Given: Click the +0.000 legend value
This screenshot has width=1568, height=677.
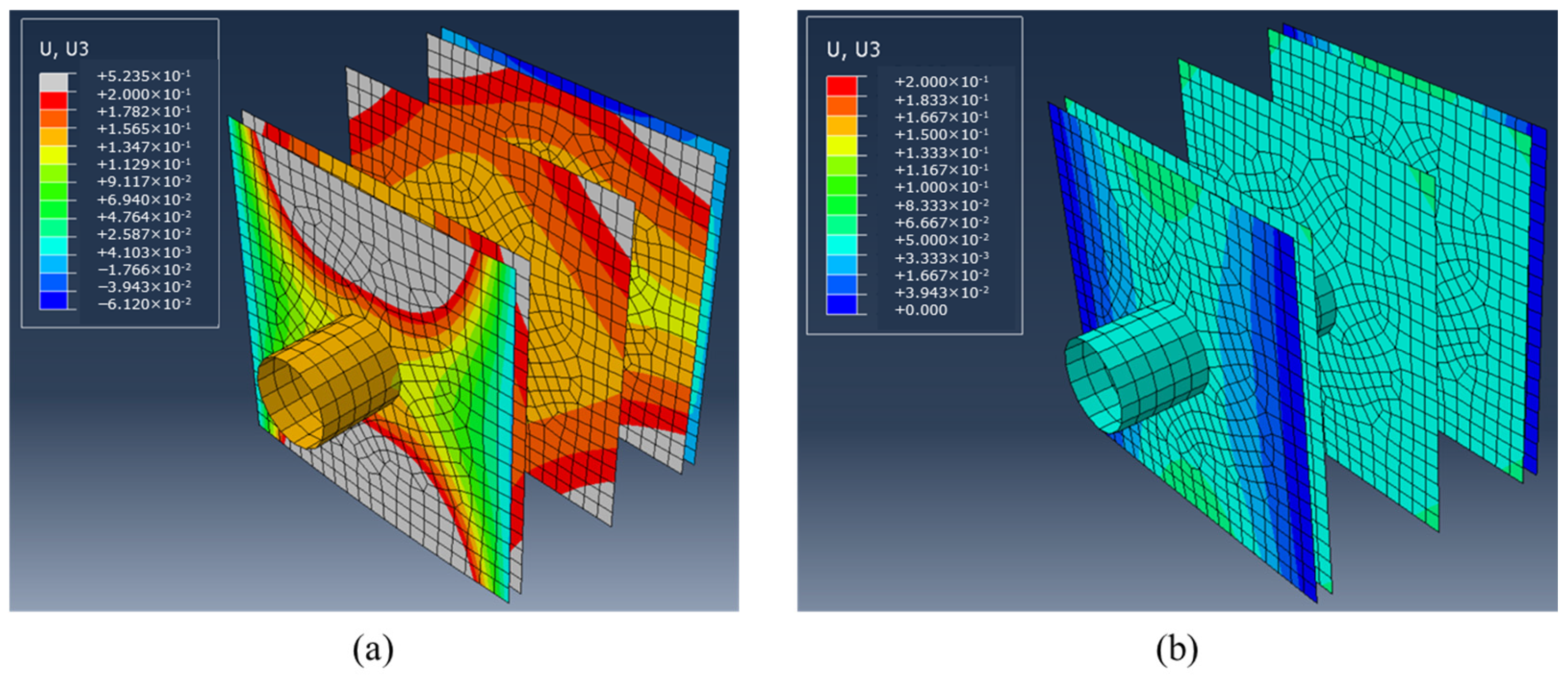Looking at the screenshot, I should coord(921,309).
